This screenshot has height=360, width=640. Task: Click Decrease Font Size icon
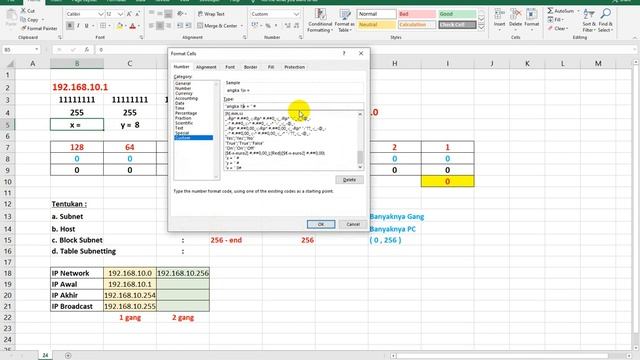click(x=138, y=14)
